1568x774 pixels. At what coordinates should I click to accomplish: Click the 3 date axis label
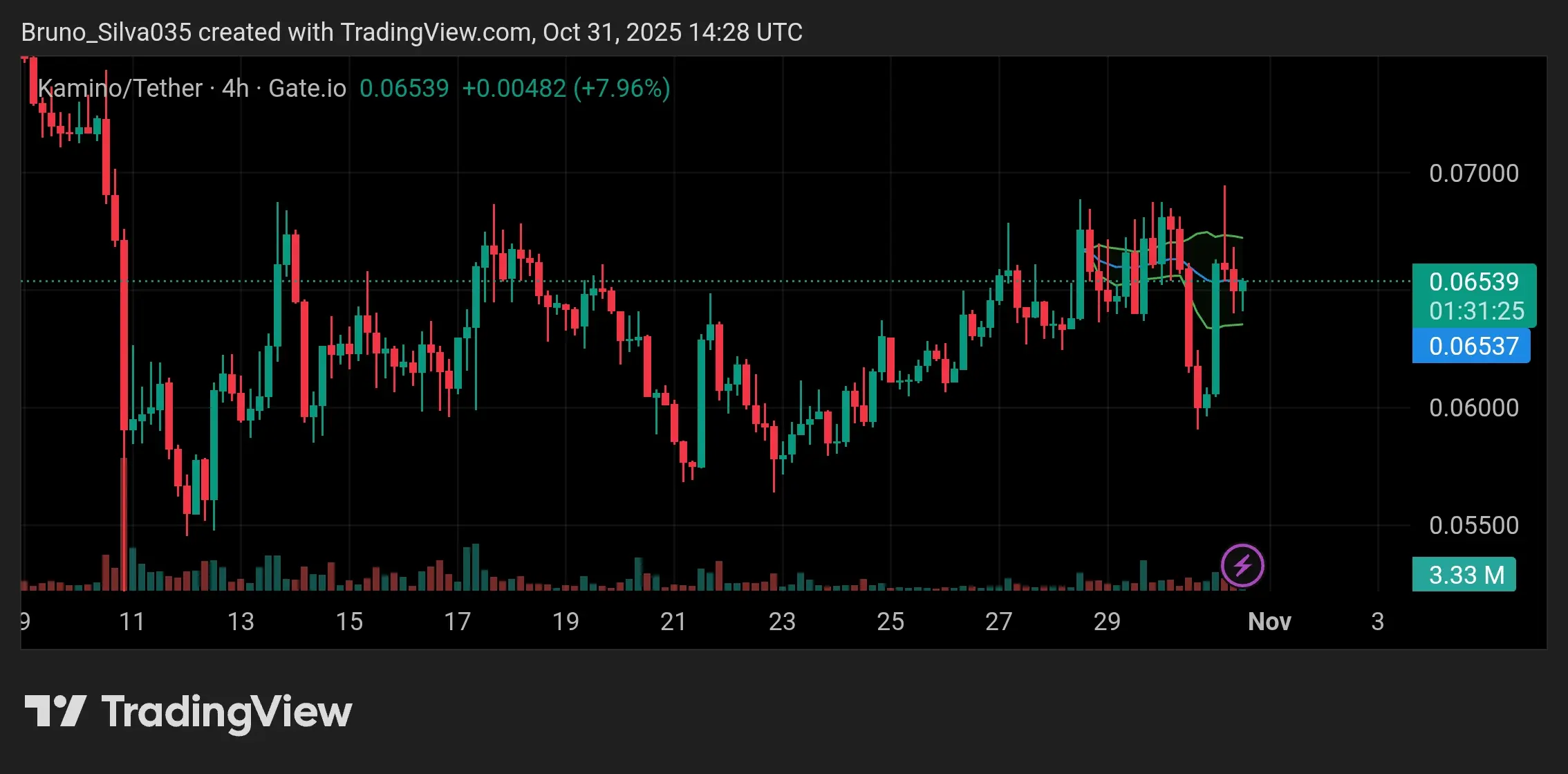[1377, 621]
